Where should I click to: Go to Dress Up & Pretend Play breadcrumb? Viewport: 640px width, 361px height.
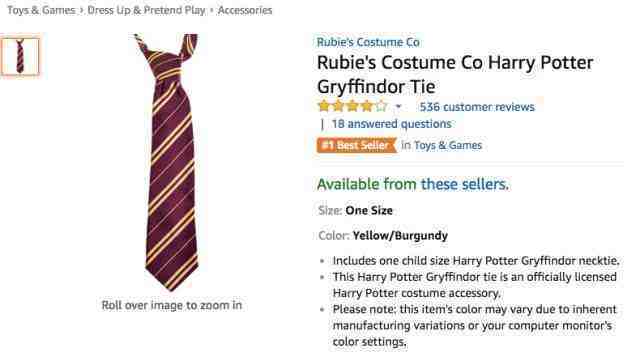(146, 10)
